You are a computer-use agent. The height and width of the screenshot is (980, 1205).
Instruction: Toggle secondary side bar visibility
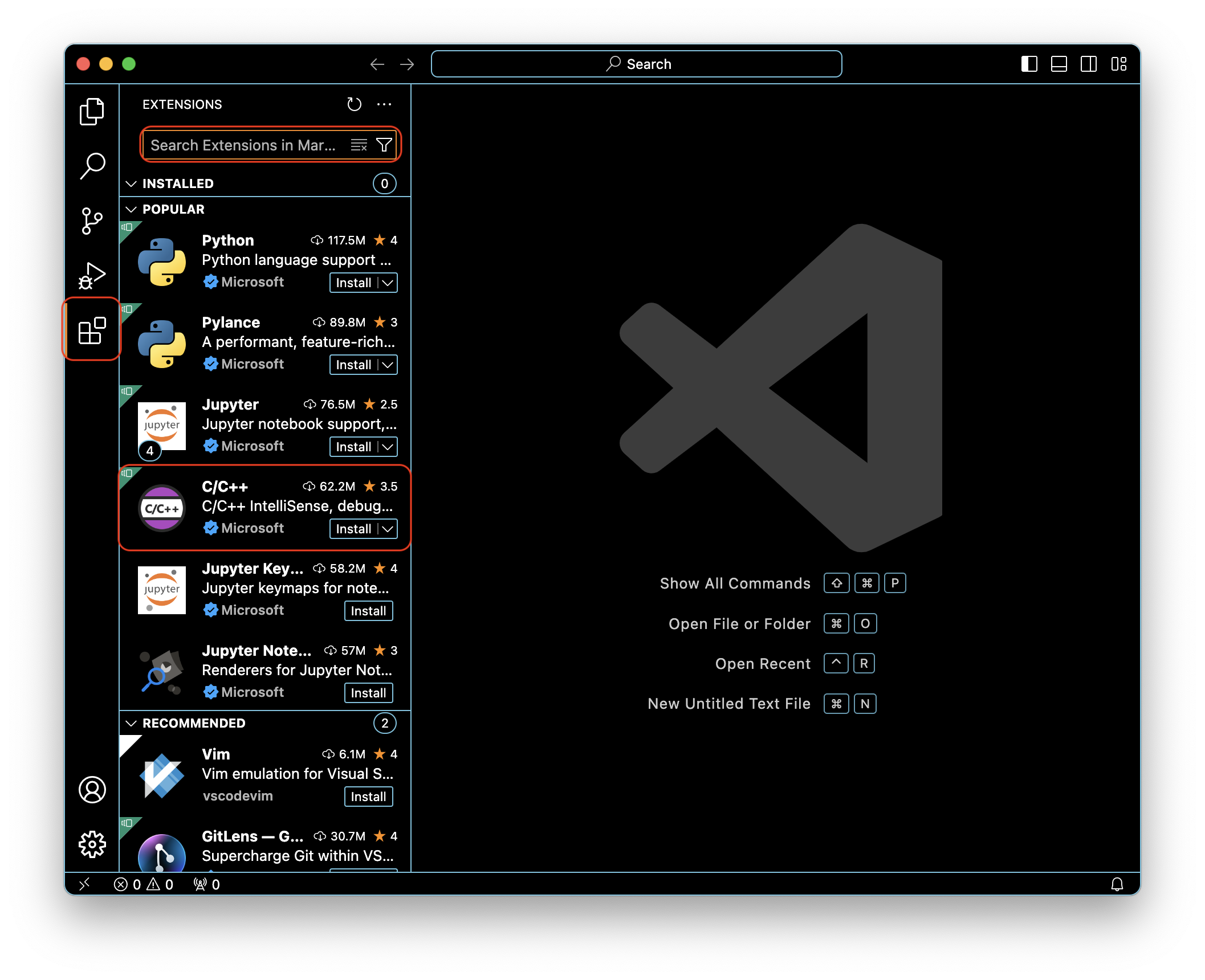click(x=1088, y=64)
